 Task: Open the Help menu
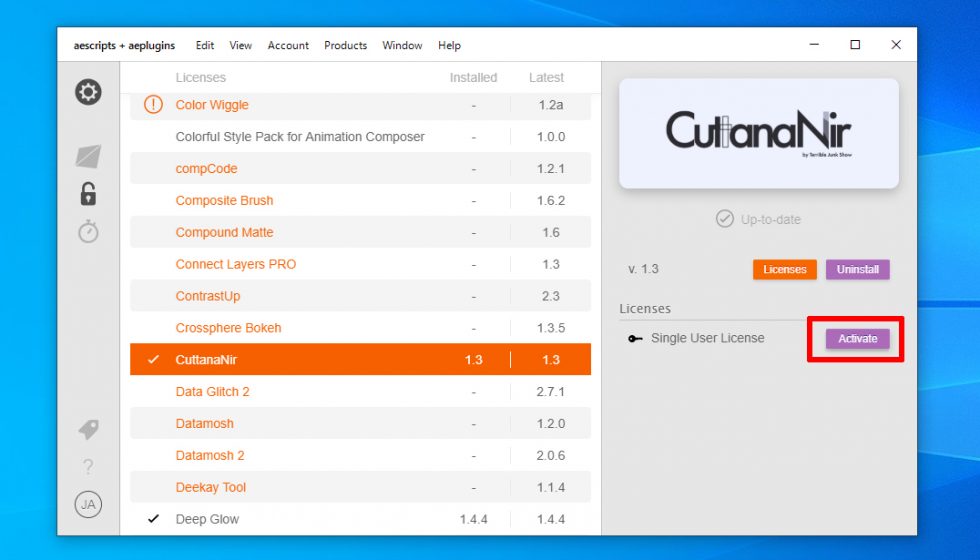(449, 45)
